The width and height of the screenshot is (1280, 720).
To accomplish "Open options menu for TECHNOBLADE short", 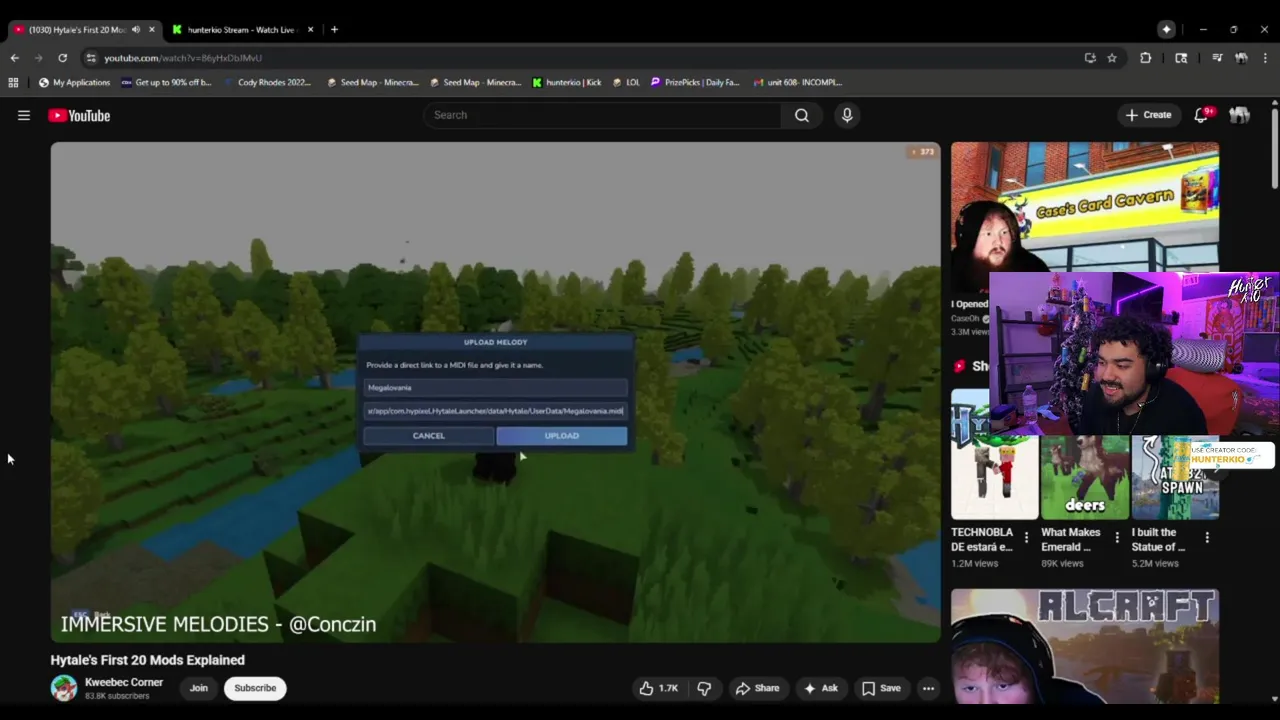I will 1026,538.
